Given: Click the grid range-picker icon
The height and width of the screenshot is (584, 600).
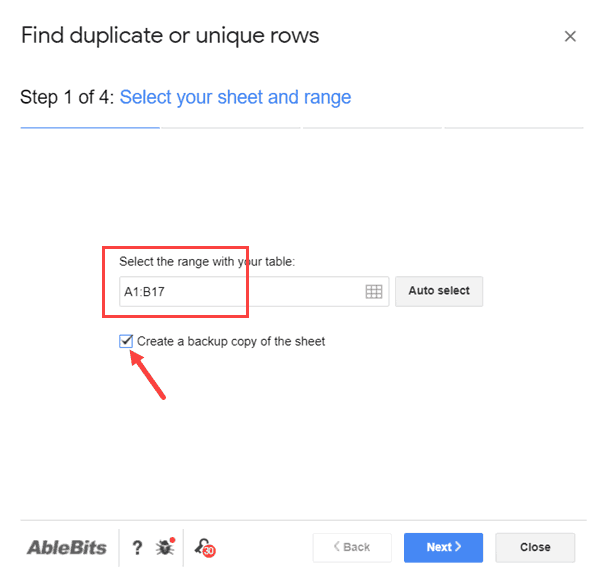Looking at the screenshot, I should pyautogui.click(x=374, y=291).
